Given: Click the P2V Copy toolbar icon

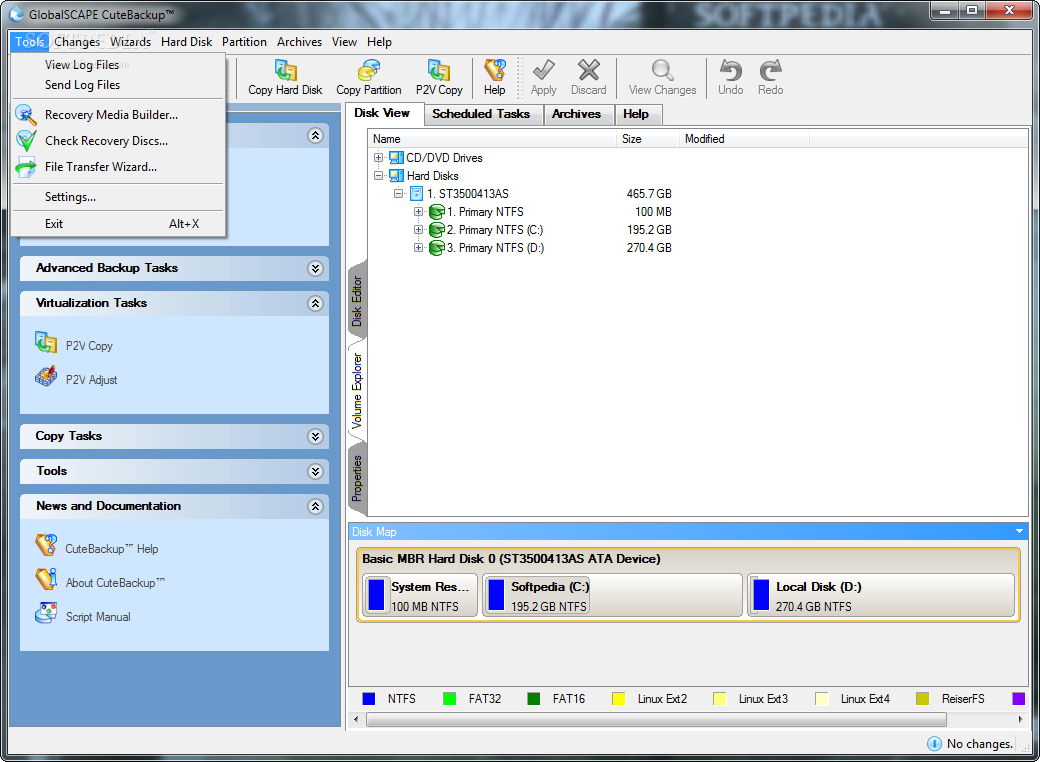Looking at the screenshot, I should pyautogui.click(x=438, y=70).
